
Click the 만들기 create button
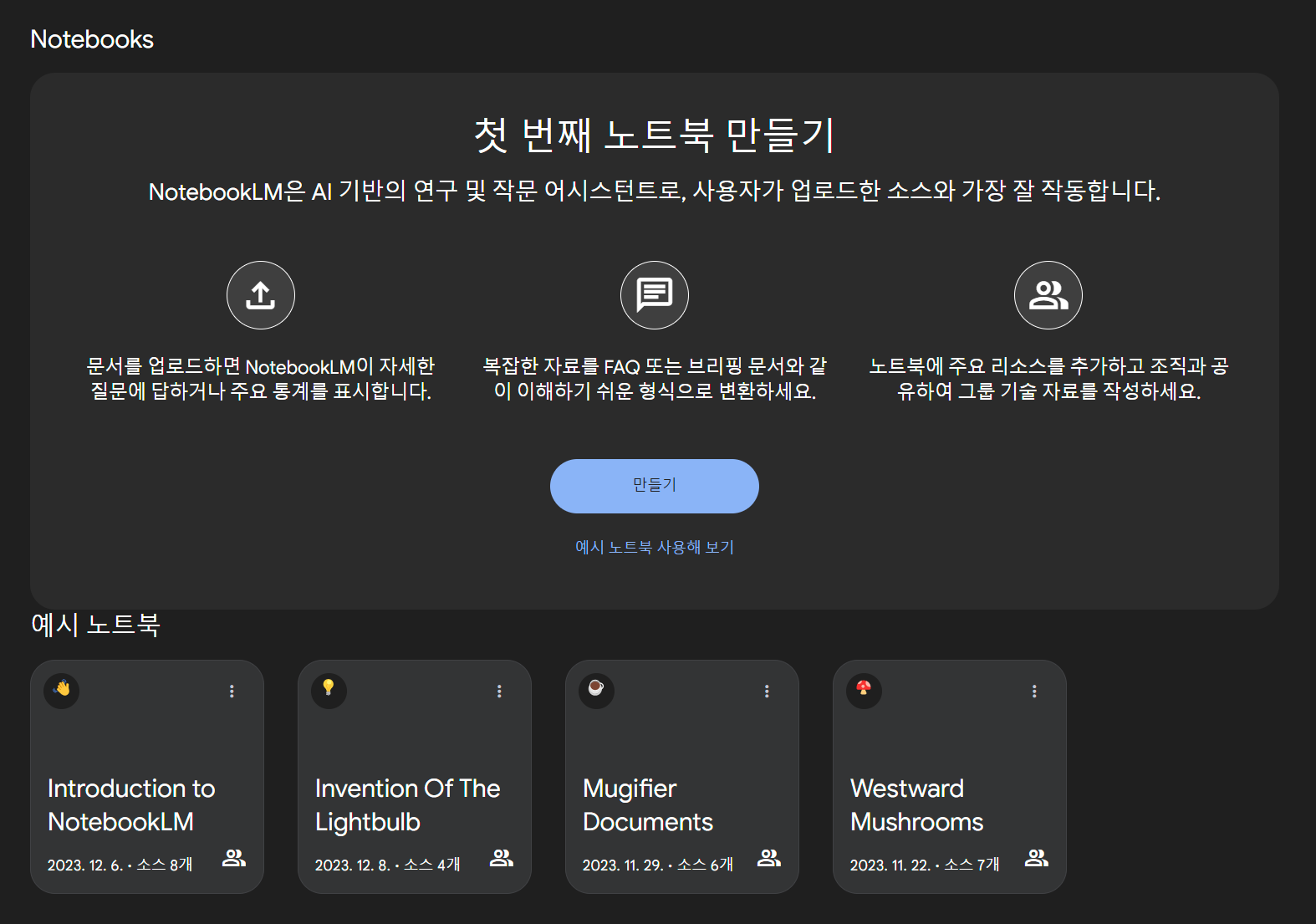pos(655,486)
